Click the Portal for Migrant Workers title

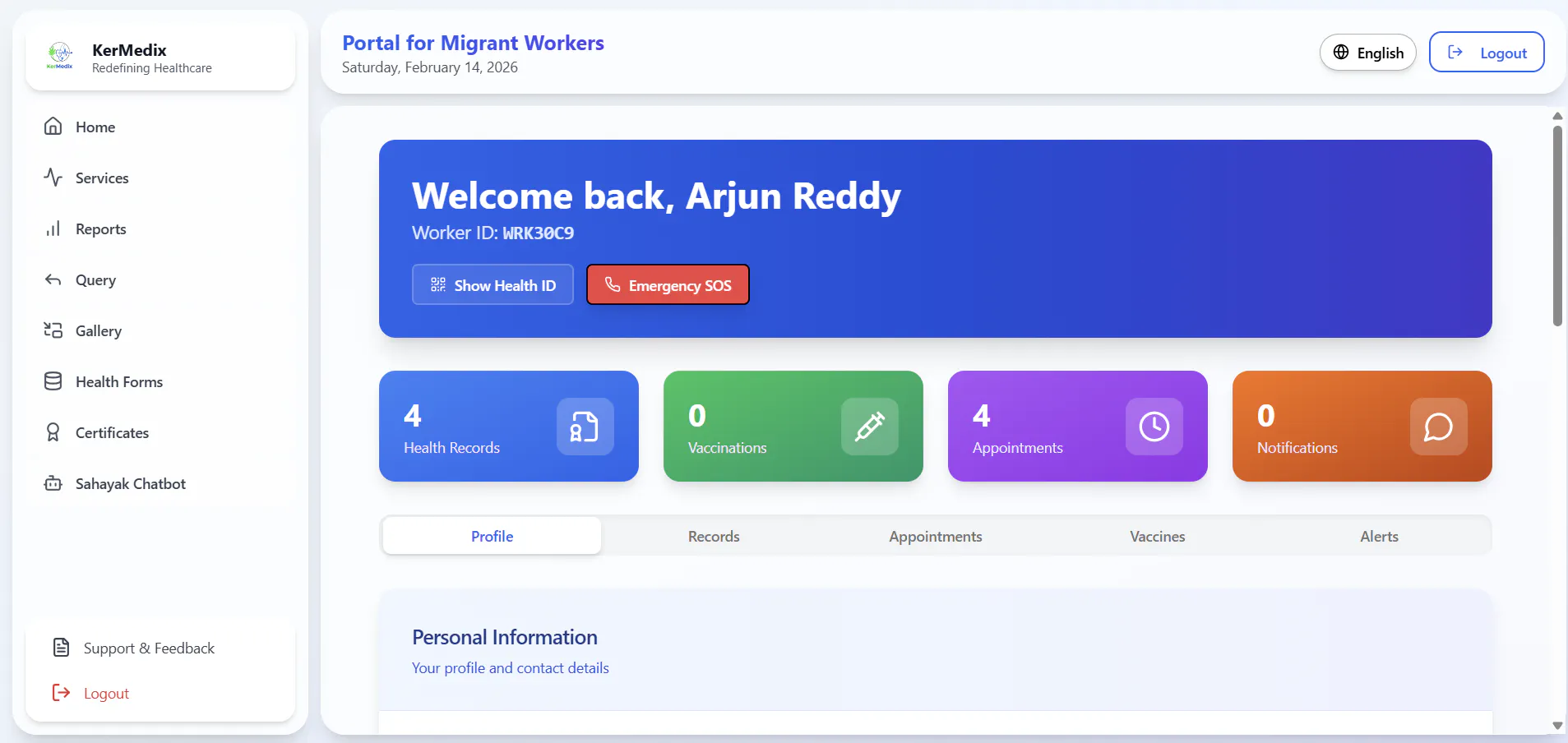473,43
